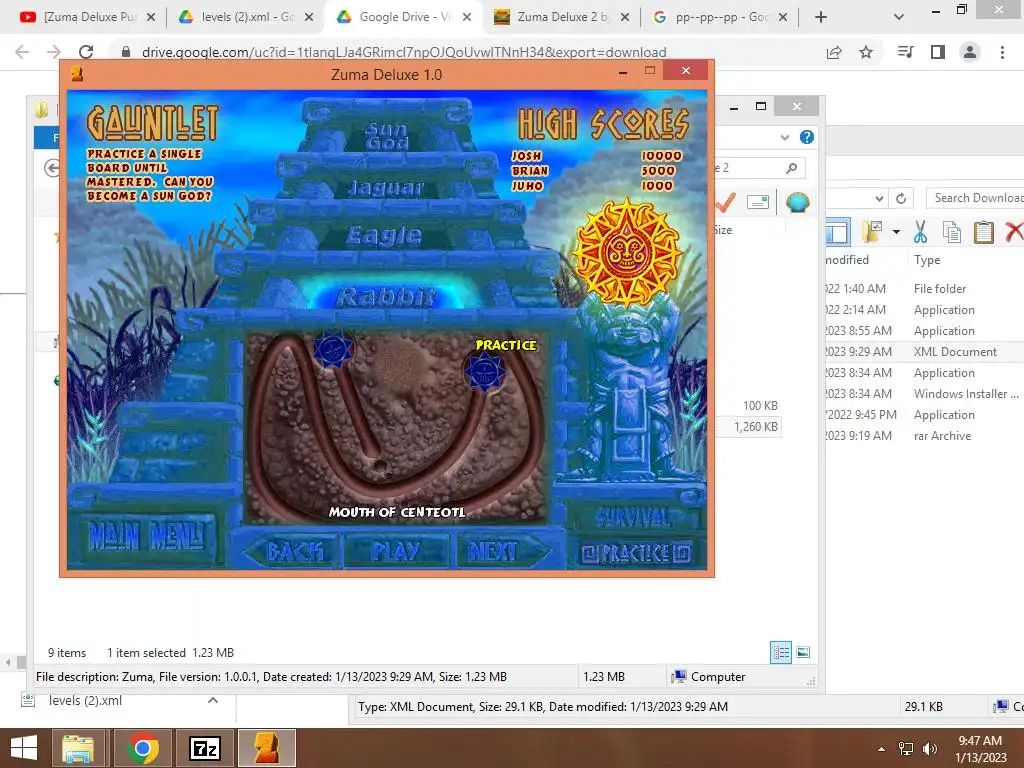Image resolution: width=1024 pixels, height=768 pixels.
Task: Click the Search Downloads field
Action: (x=975, y=198)
